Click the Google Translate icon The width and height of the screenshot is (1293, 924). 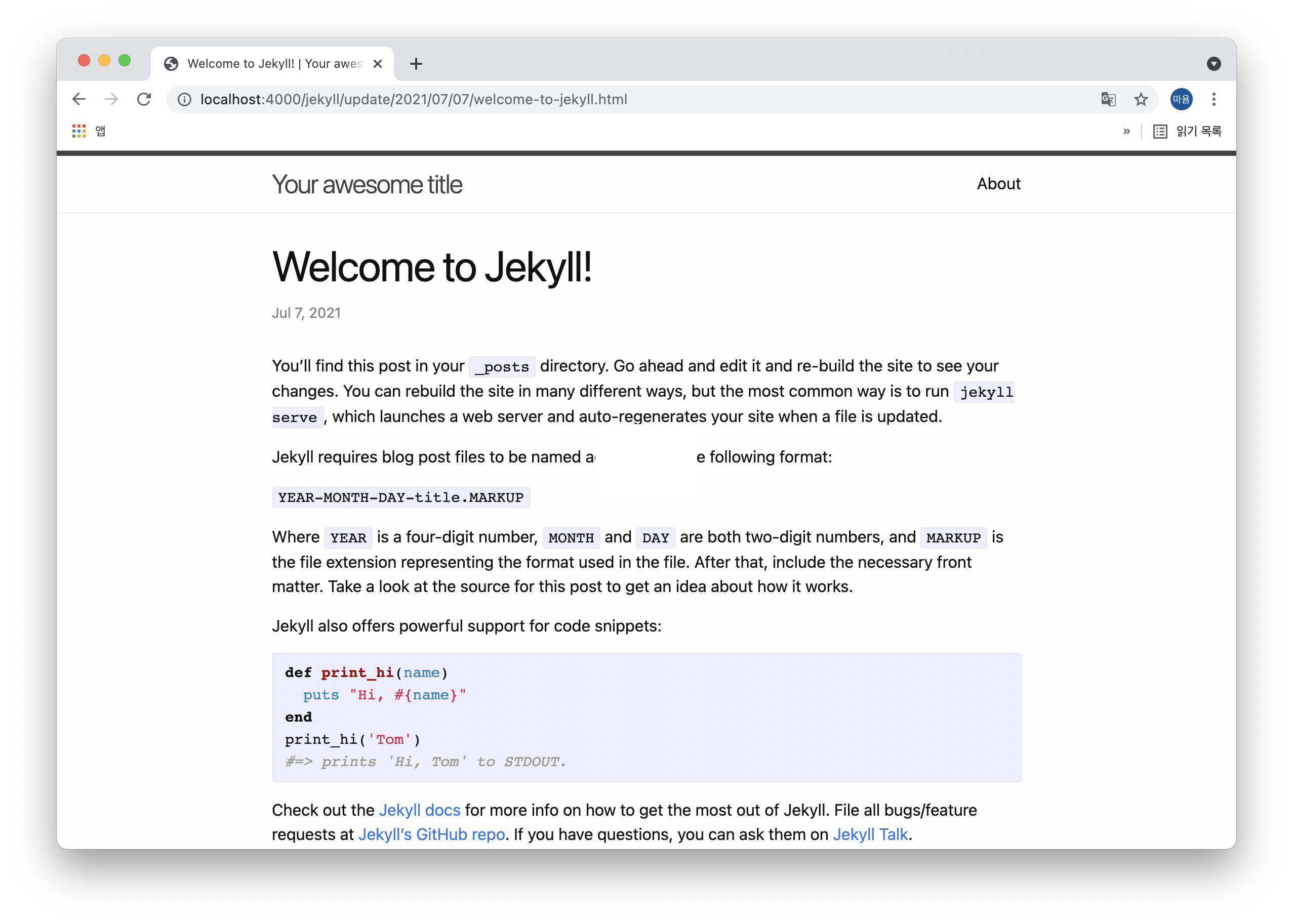click(x=1108, y=100)
